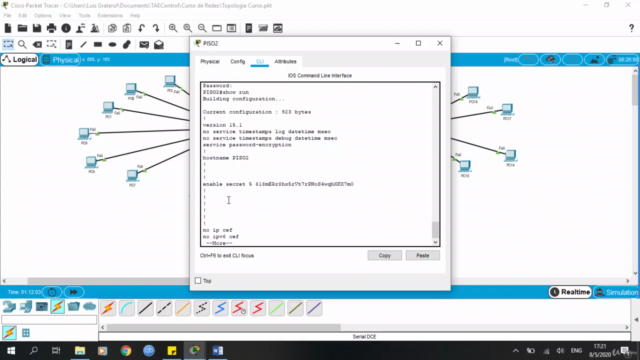Click the Undo arrow icon
This screenshot has width=640, height=360.
coord(141,28)
